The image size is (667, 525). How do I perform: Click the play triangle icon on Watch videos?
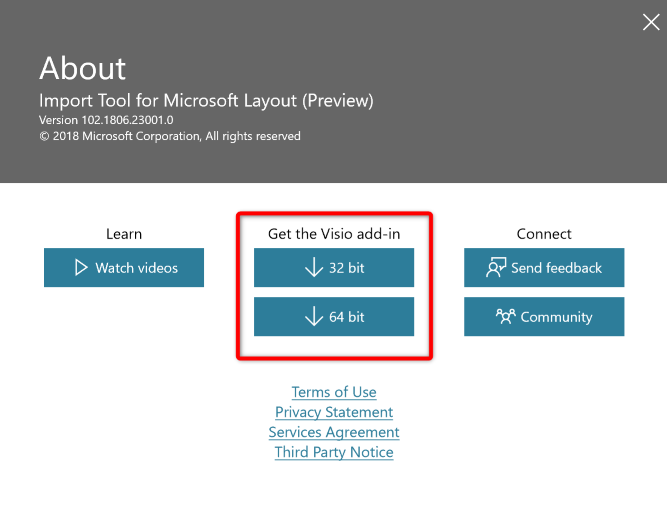point(81,268)
